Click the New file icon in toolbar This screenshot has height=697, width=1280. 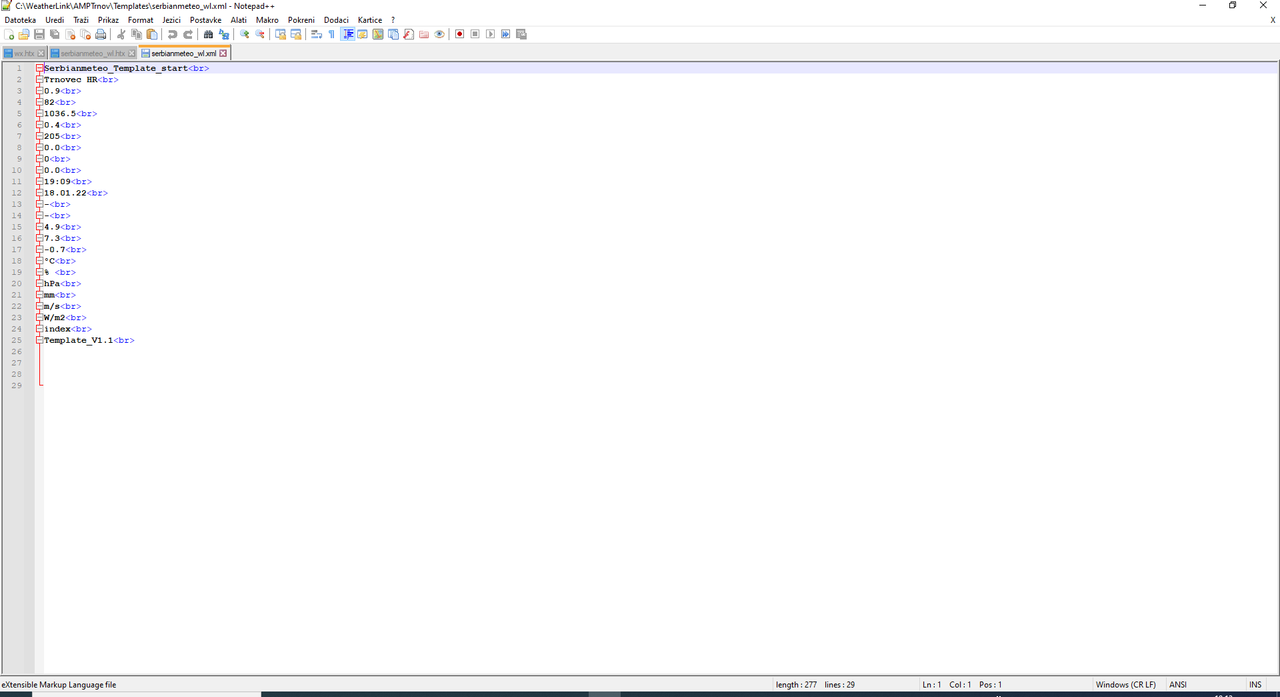click(x=9, y=34)
